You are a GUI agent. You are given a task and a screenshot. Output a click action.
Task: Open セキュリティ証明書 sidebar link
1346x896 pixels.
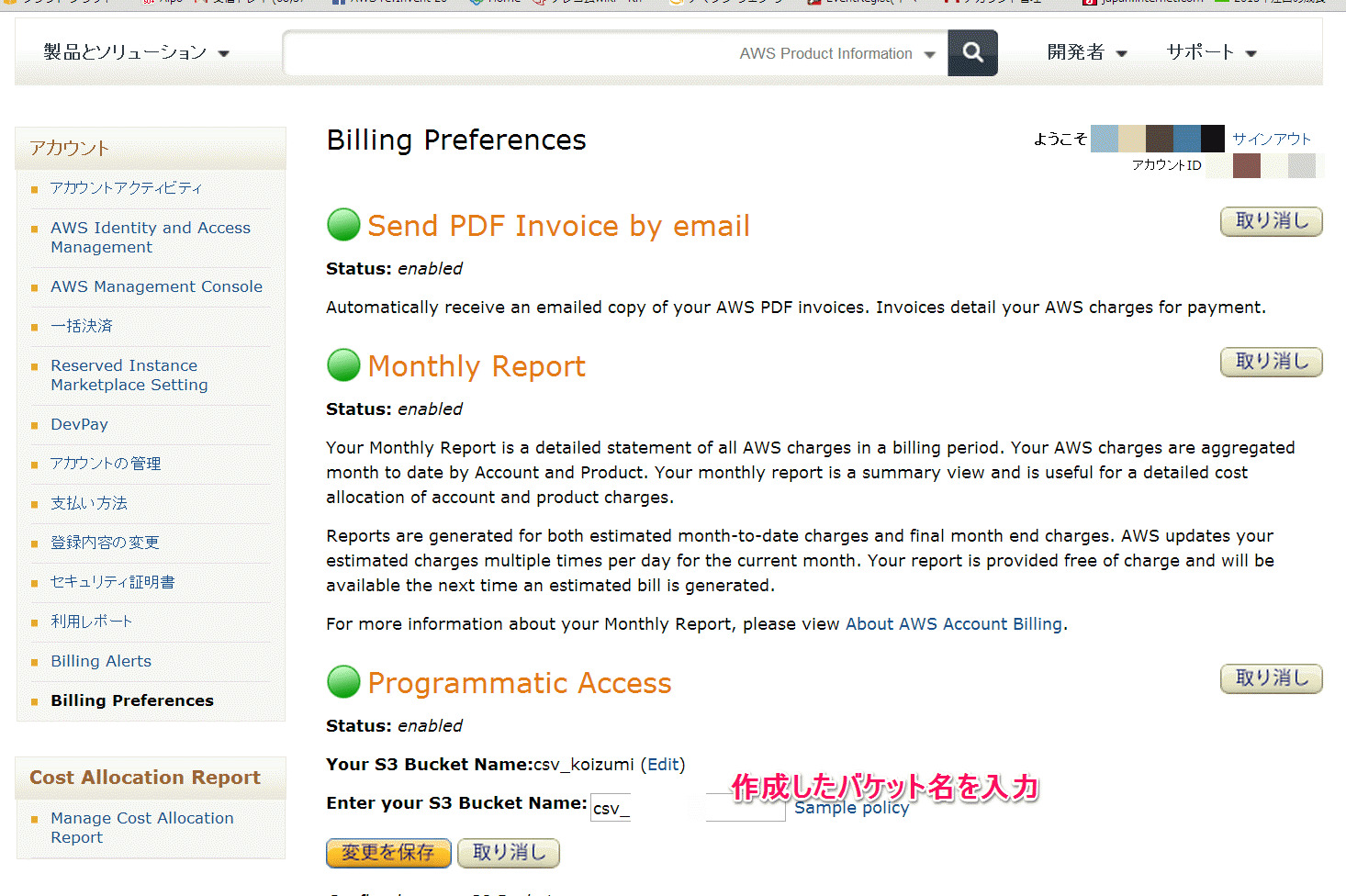point(113,582)
